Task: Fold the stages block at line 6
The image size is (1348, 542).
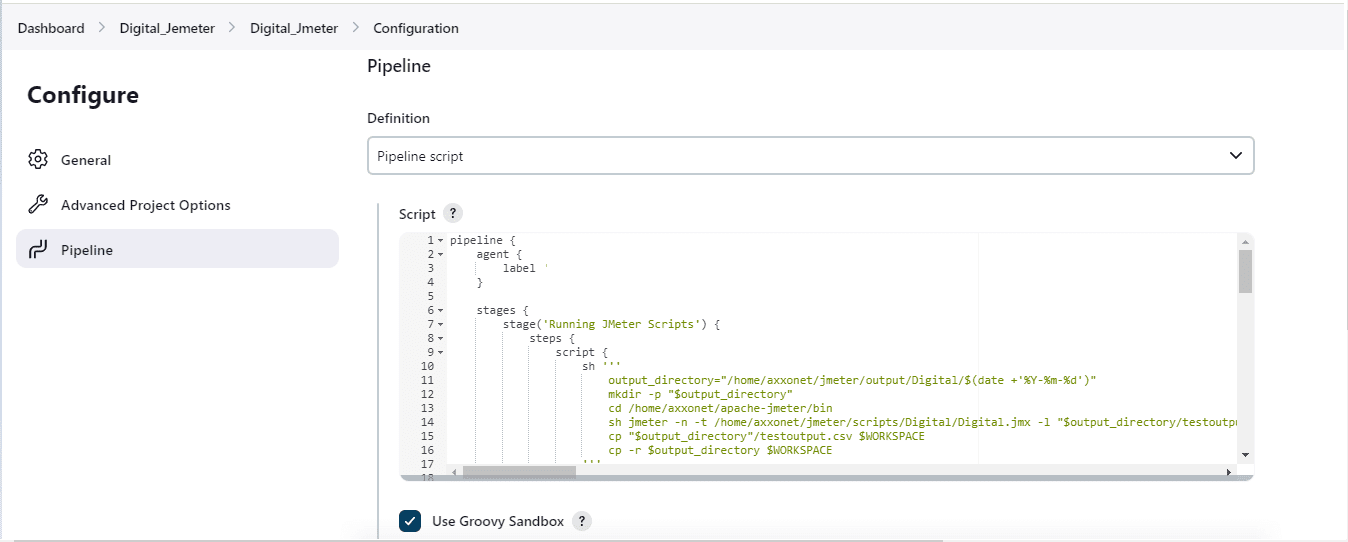Action: 440,311
